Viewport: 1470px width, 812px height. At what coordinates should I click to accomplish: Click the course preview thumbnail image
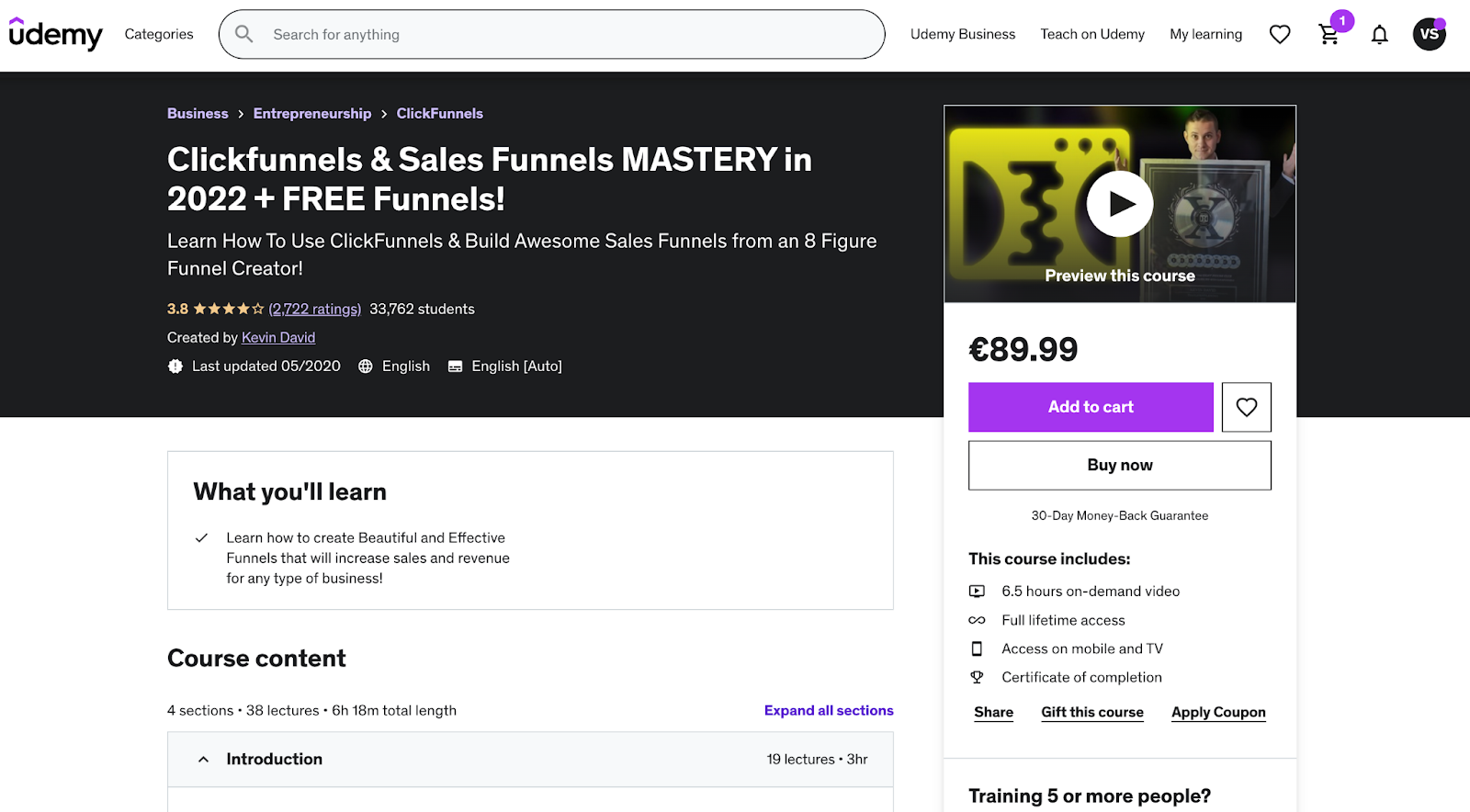click(1120, 204)
